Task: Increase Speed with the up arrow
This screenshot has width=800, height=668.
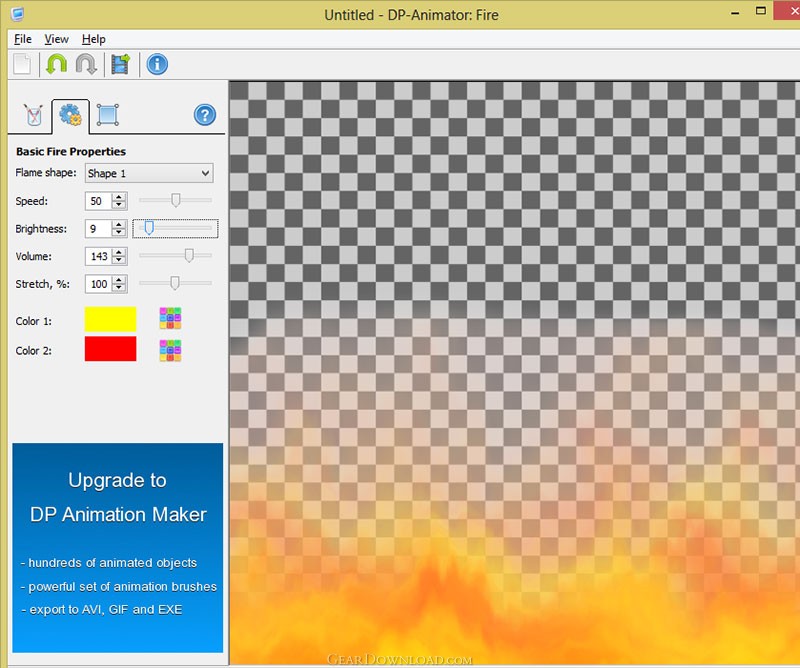Action: pyautogui.click(x=119, y=197)
